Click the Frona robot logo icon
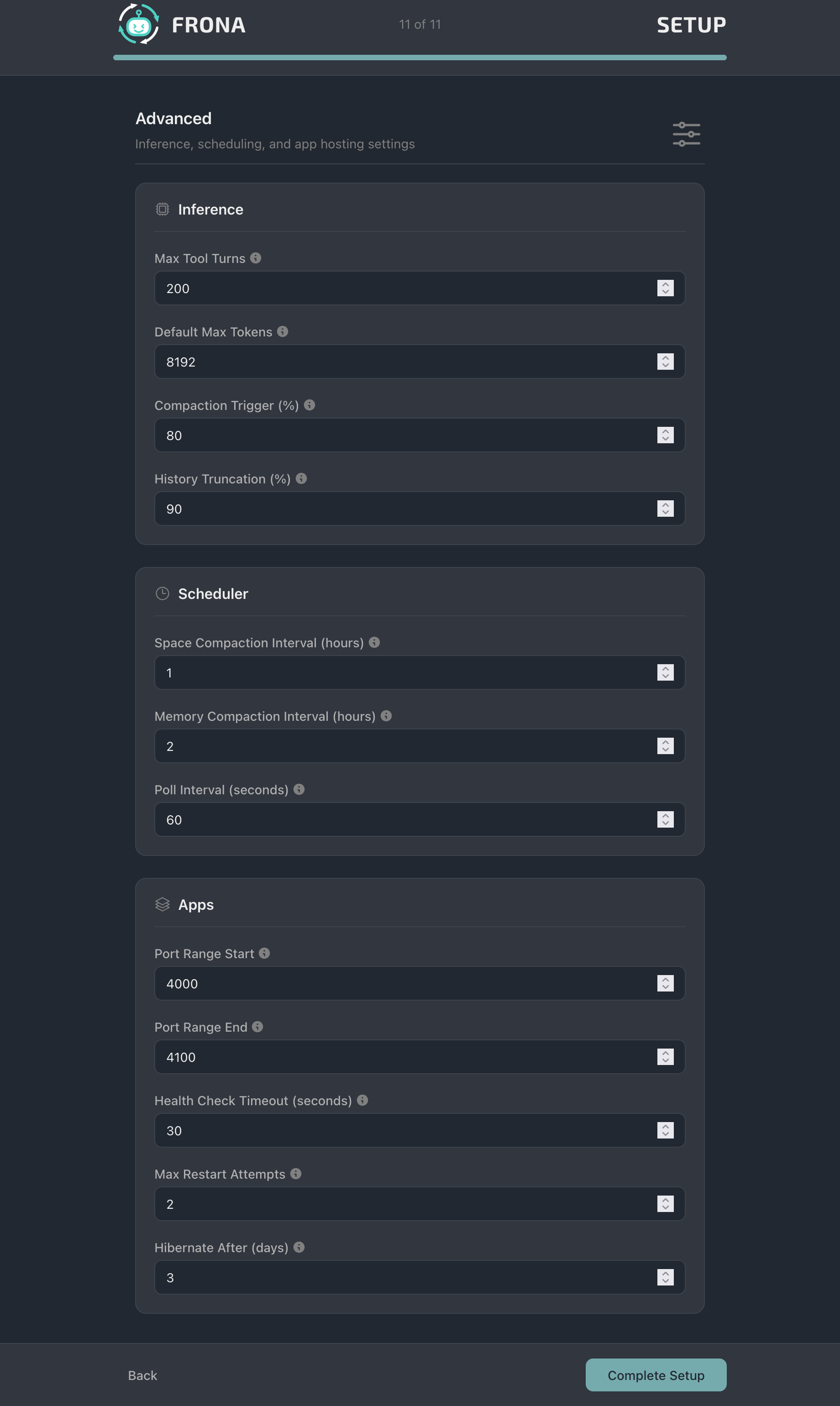This screenshot has width=840, height=1406. tap(139, 24)
